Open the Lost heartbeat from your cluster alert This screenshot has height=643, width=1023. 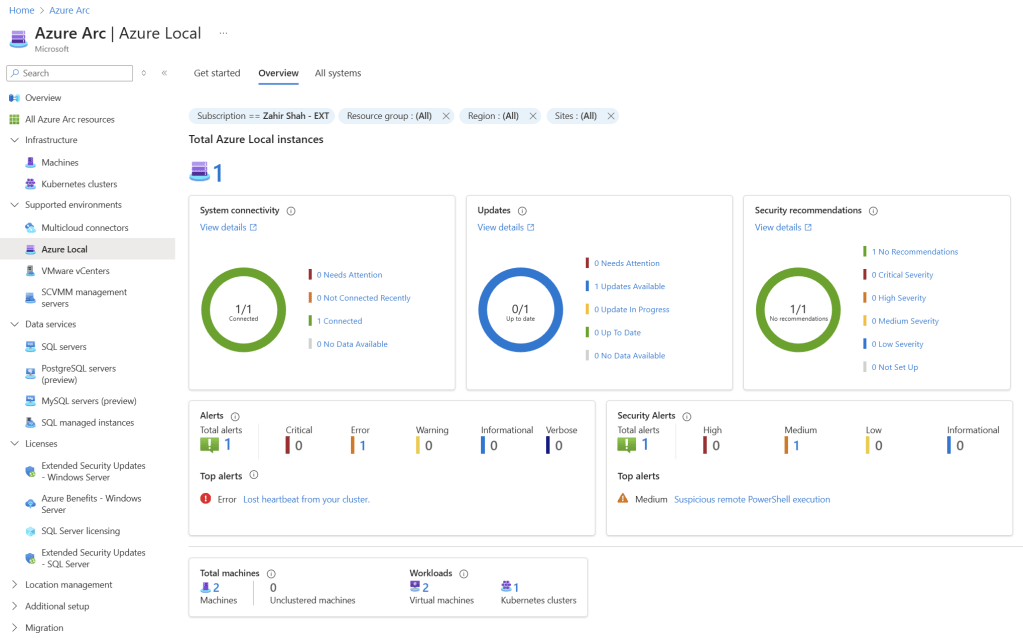(x=306, y=499)
